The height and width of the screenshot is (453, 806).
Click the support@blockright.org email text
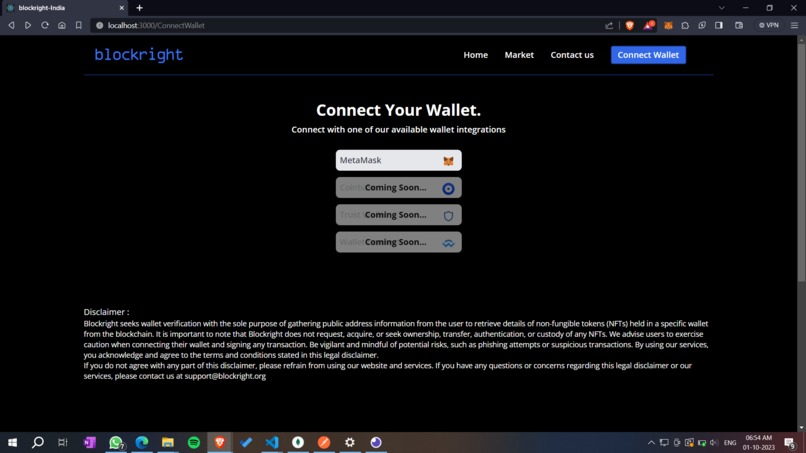(x=225, y=376)
